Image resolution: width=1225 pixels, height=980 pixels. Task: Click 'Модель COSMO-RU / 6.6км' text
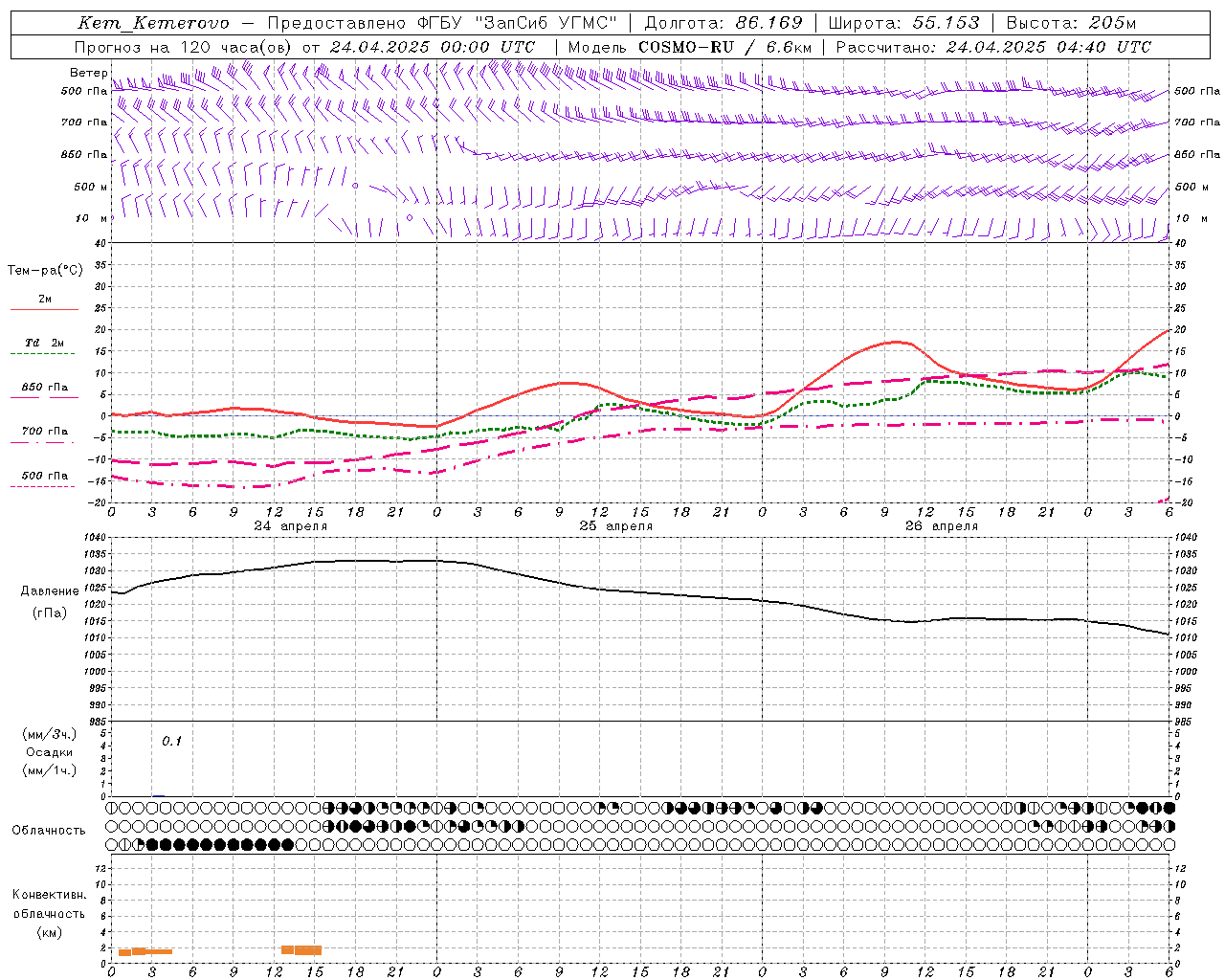click(690, 47)
